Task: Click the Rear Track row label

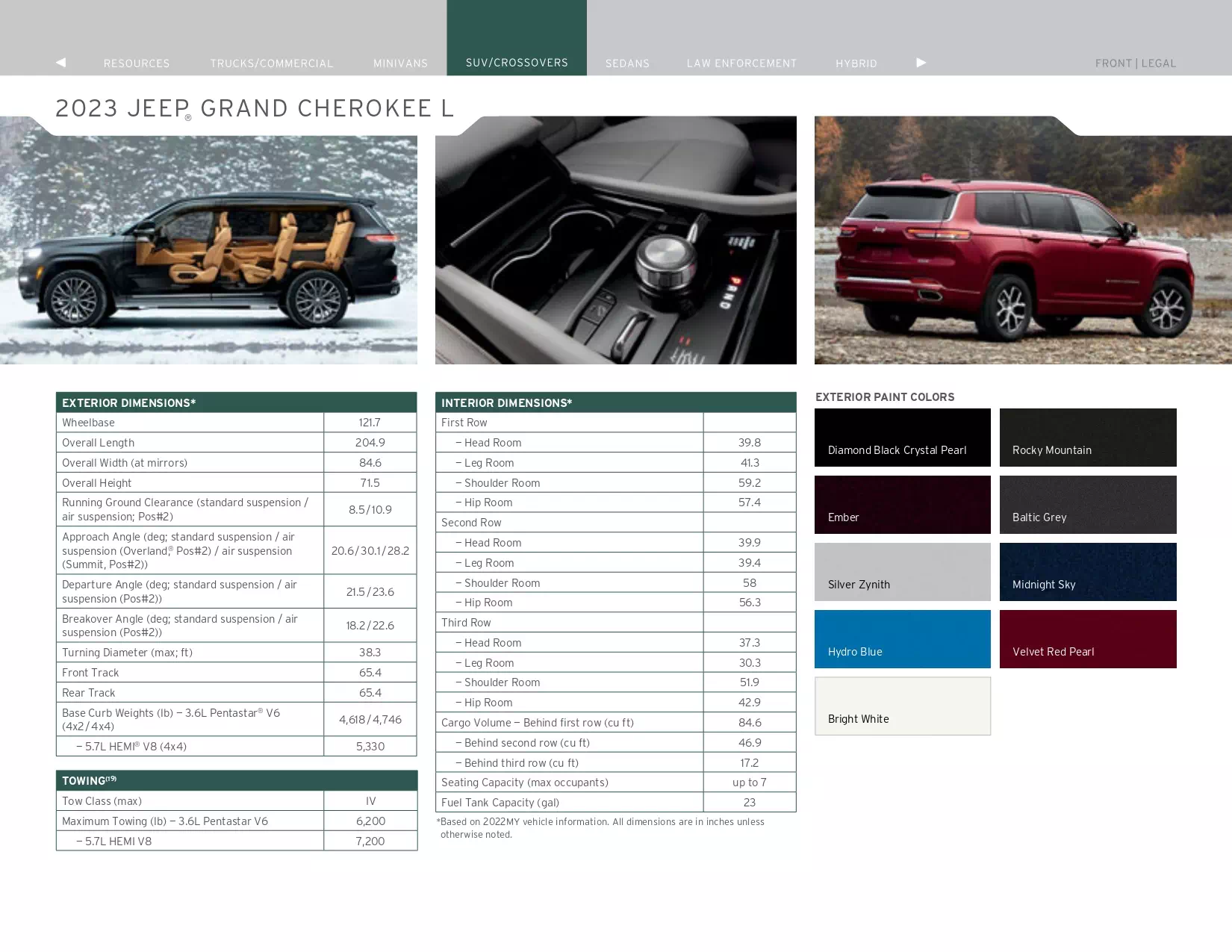Action: pyautogui.click(x=89, y=693)
